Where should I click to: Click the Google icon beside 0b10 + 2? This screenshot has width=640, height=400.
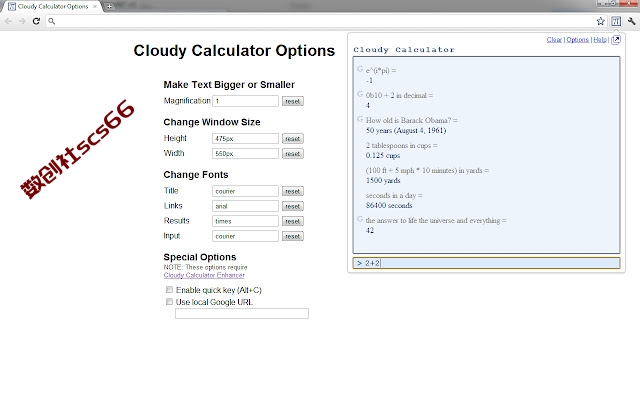pyautogui.click(x=360, y=94)
